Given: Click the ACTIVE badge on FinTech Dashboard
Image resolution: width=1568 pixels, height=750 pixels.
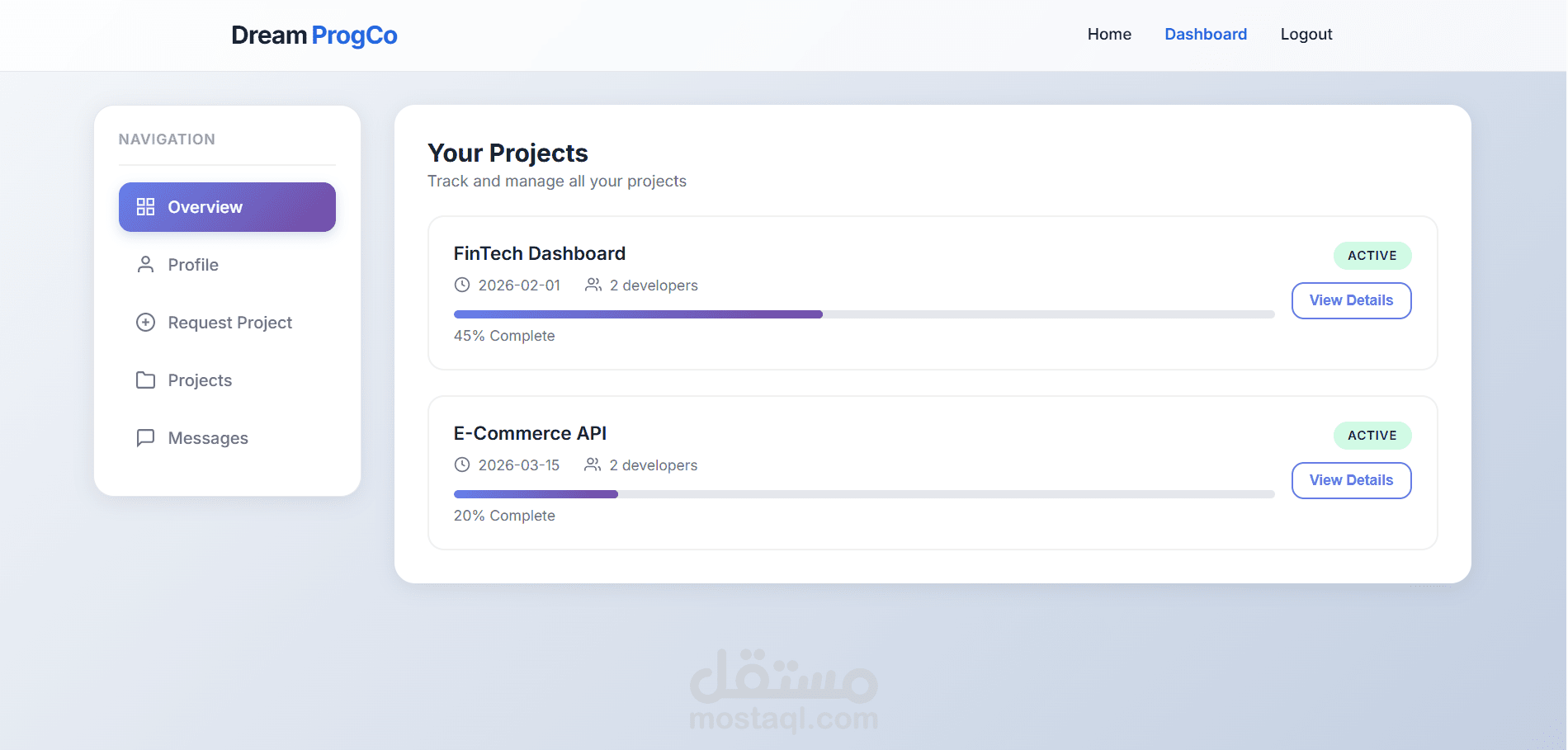Looking at the screenshot, I should pos(1372,256).
